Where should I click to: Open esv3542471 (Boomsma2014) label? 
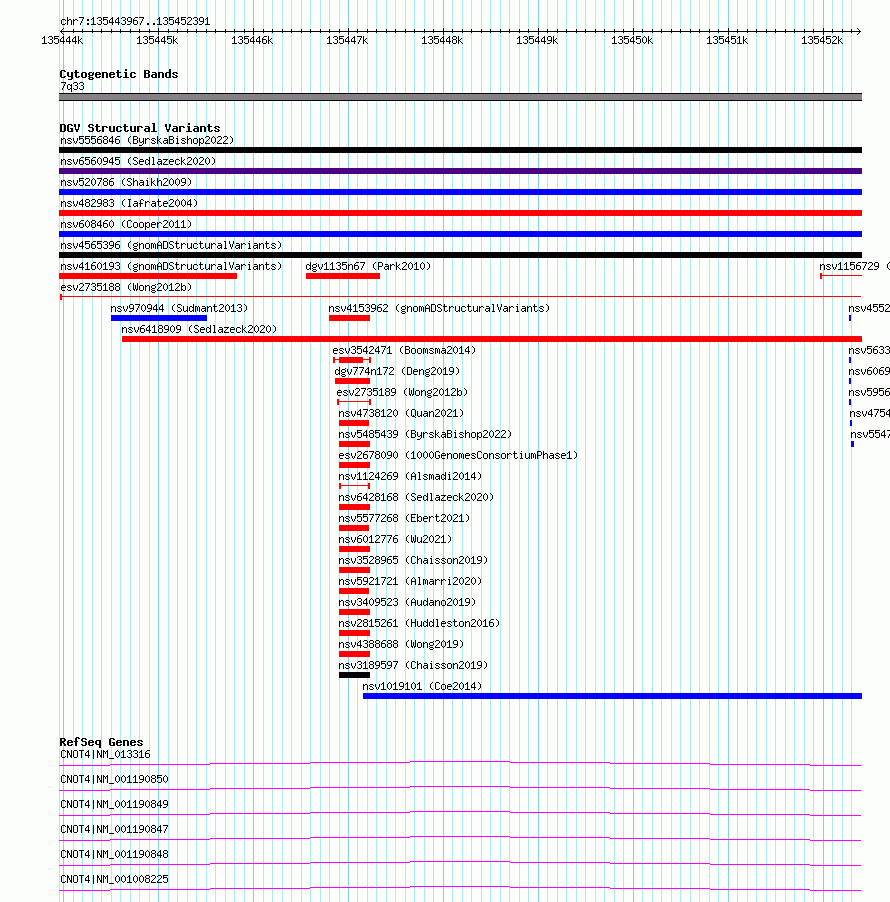coord(404,350)
